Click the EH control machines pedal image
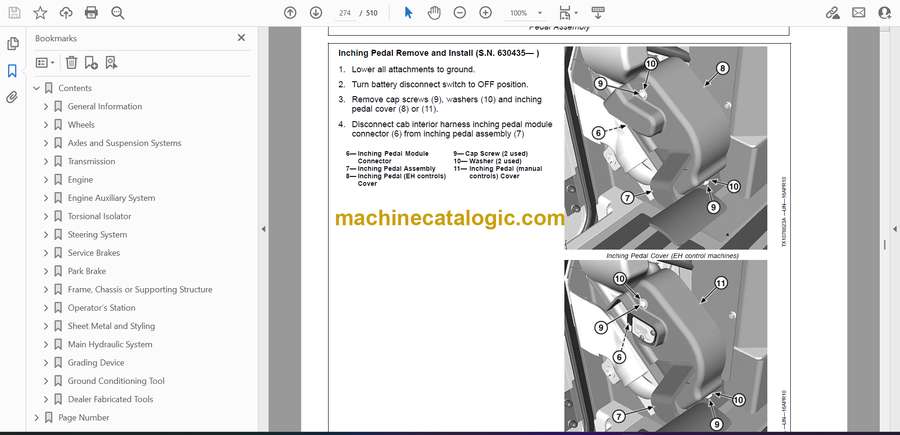 [666, 148]
